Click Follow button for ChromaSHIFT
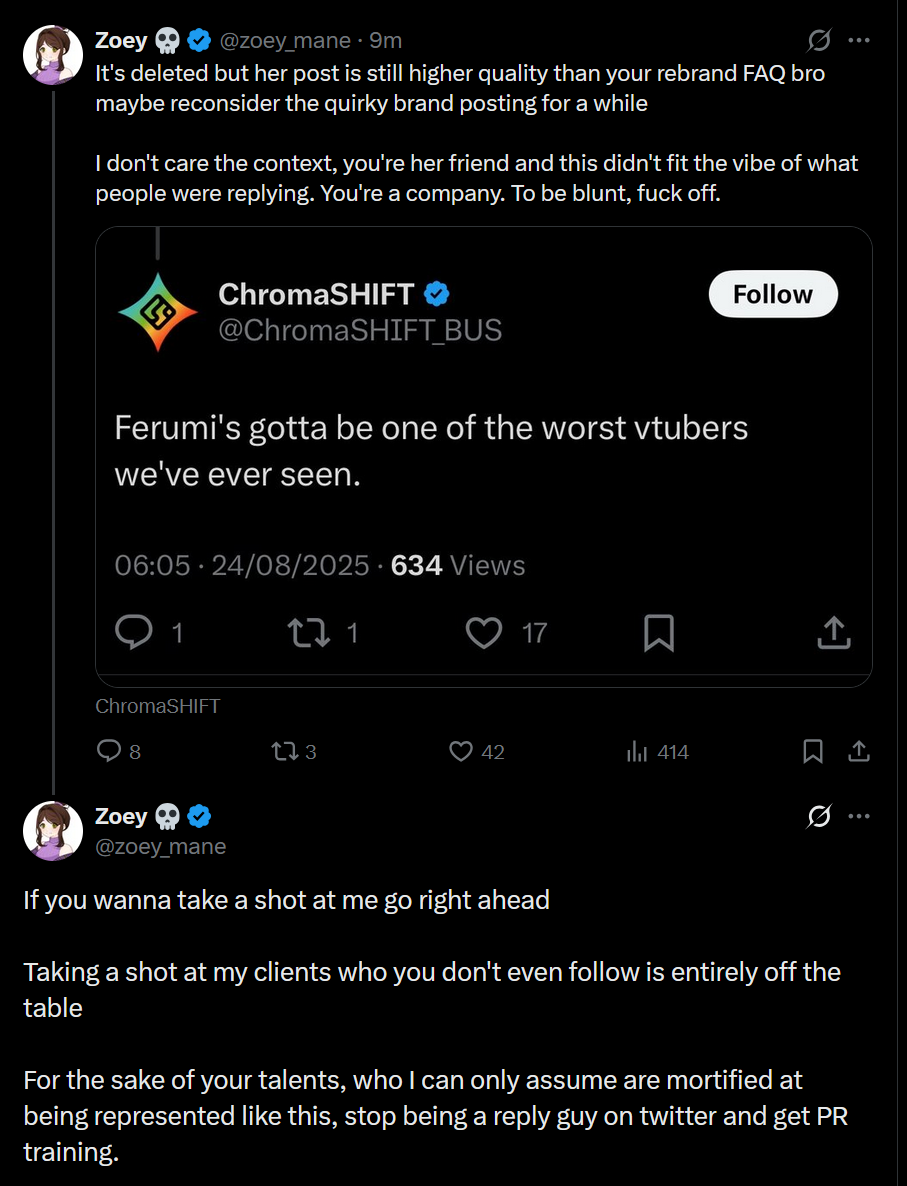The height and width of the screenshot is (1186, 907). 772,294
